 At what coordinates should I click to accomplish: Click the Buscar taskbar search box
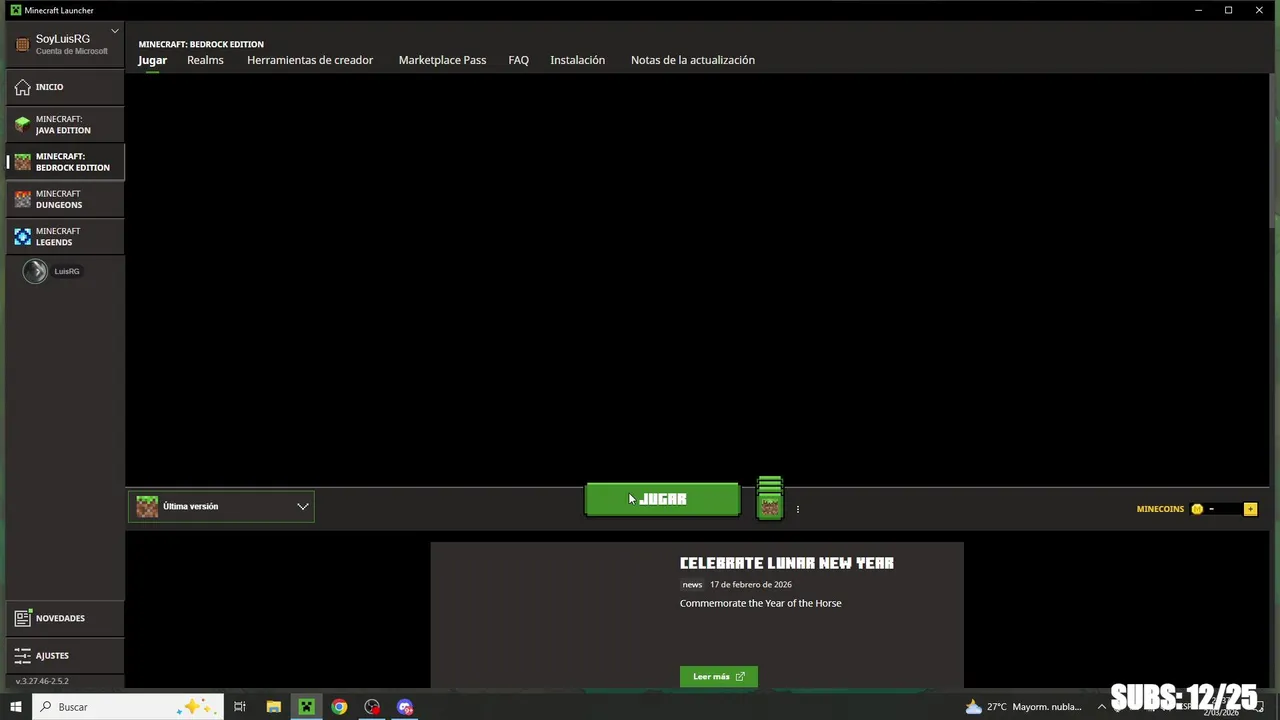[128, 707]
